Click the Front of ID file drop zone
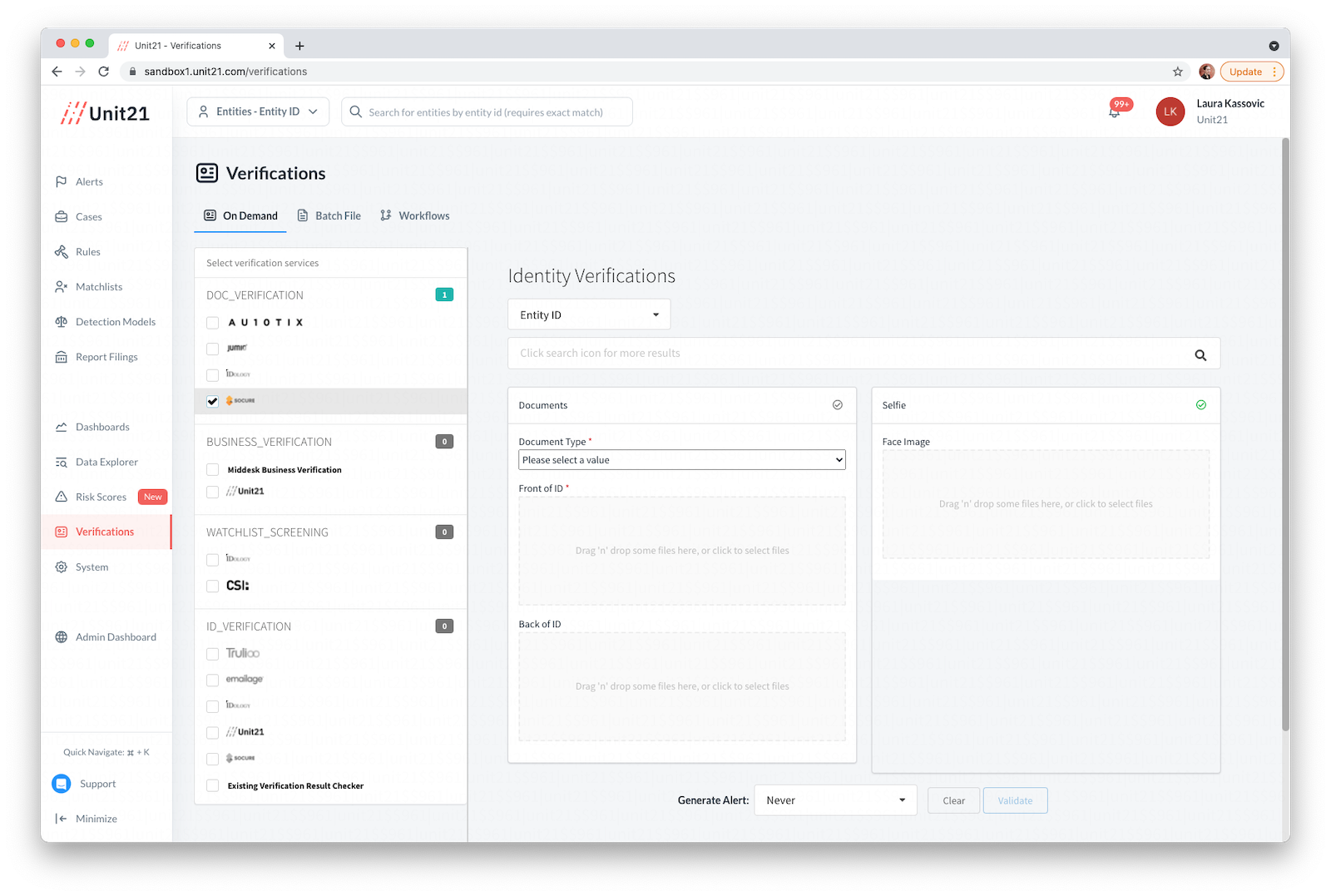1331x896 pixels. [682, 551]
